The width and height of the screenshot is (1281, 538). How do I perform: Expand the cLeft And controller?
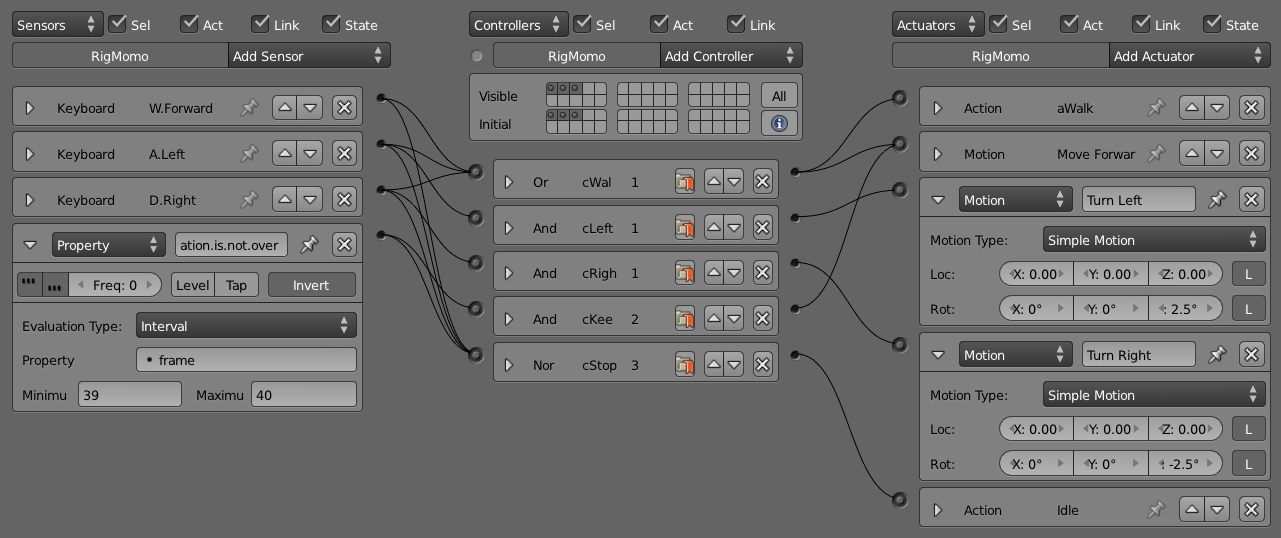(x=509, y=228)
